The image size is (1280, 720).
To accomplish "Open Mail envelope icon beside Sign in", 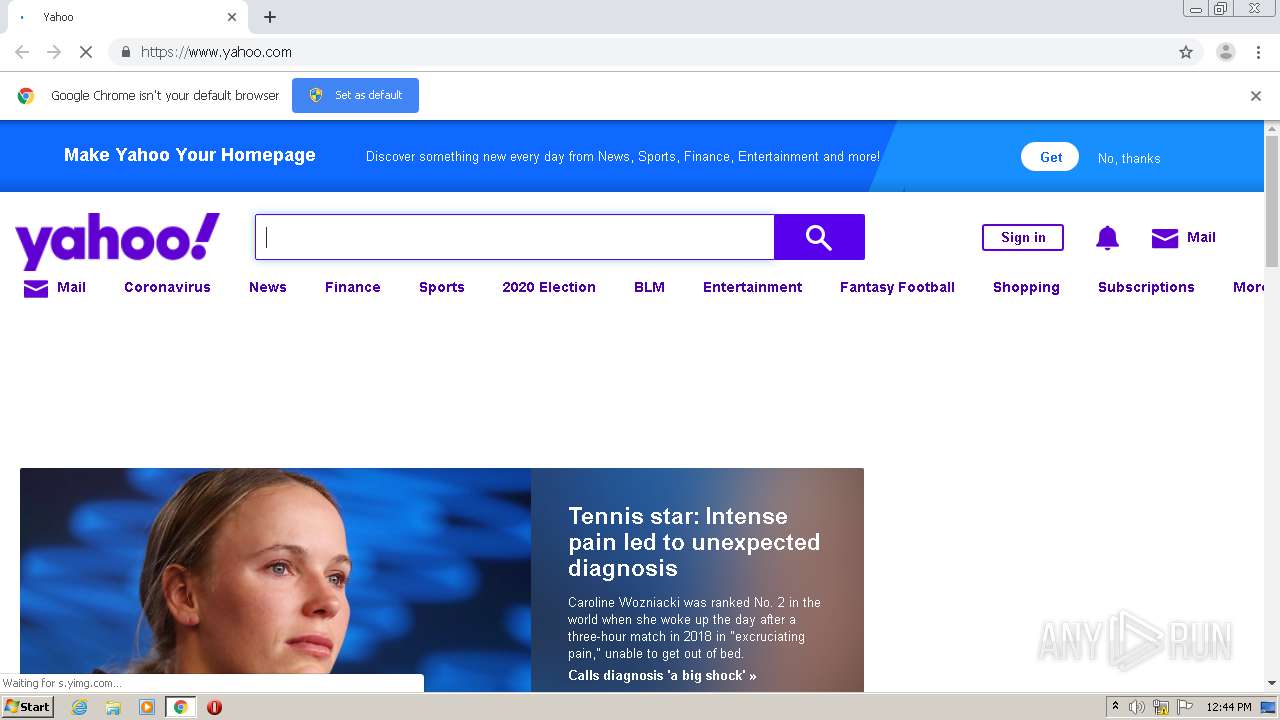I will (1165, 238).
